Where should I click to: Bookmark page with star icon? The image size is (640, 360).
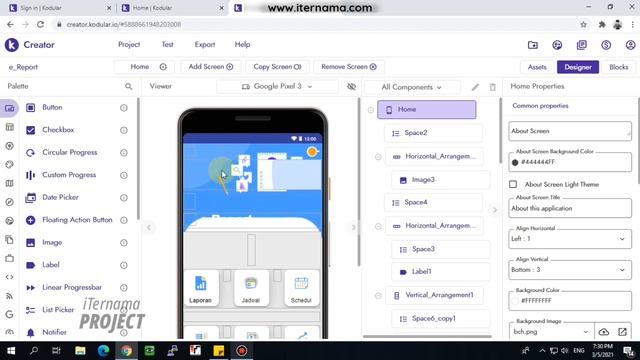coord(584,24)
